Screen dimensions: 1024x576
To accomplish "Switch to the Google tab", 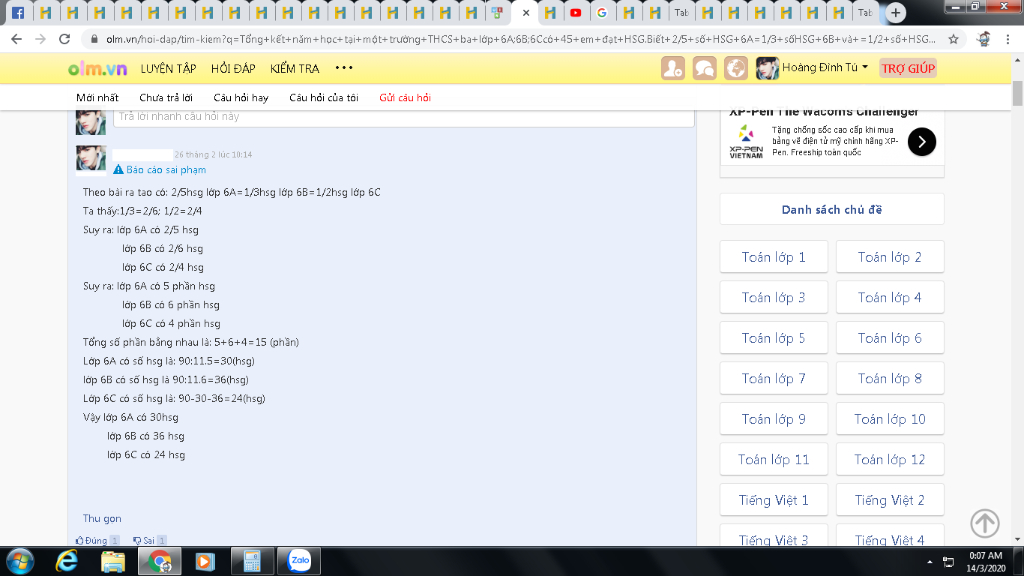I will (x=601, y=12).
